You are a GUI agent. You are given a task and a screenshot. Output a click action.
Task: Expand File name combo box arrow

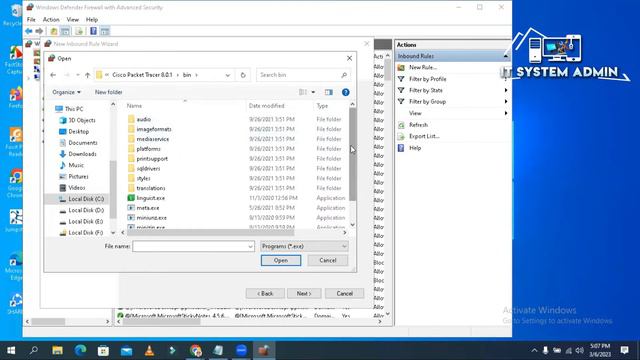click(x=250, y=246)
